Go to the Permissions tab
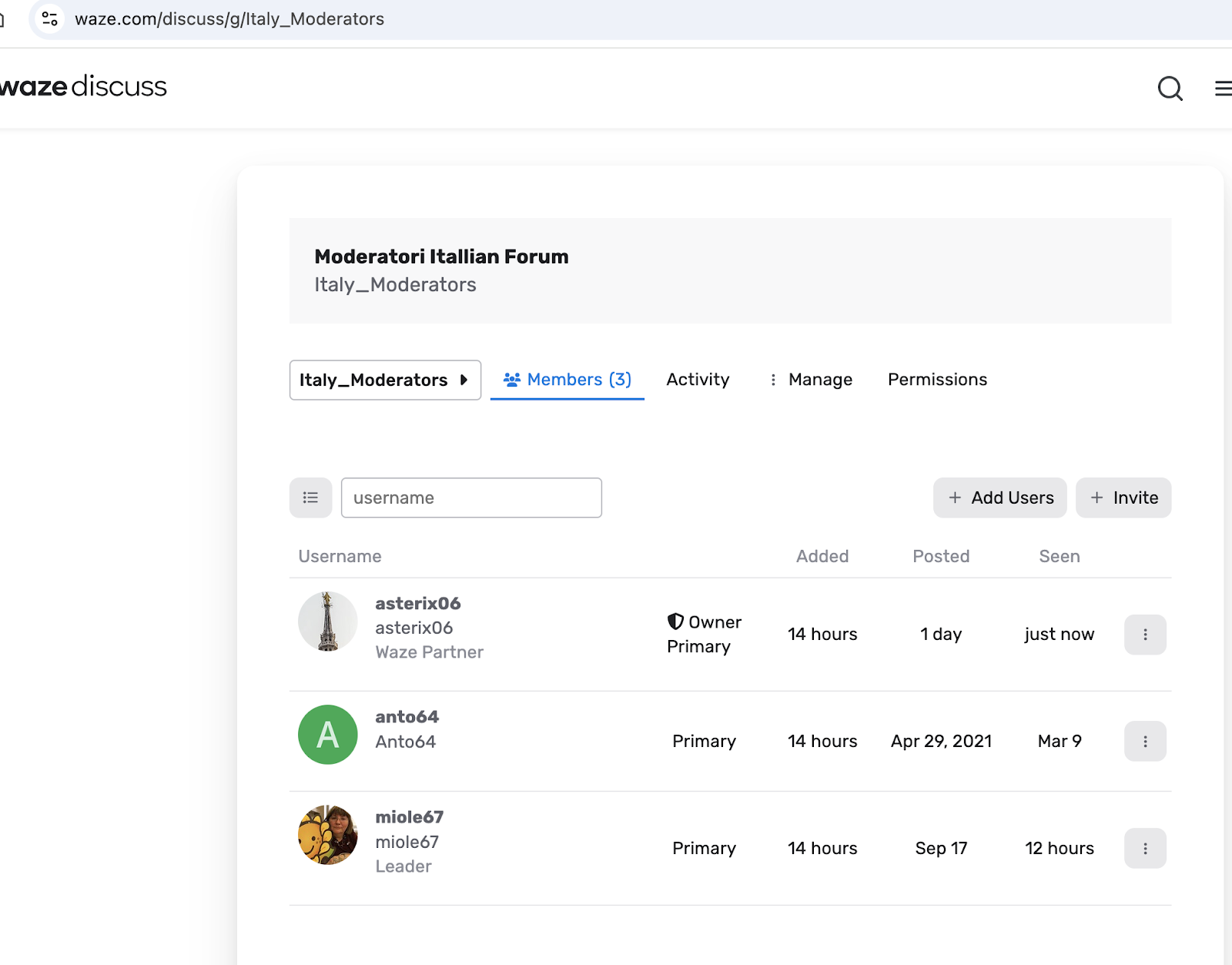Image resolution: width=1232 pixels, height=965 pixels. pyautogui.click(x=937, y=380)
